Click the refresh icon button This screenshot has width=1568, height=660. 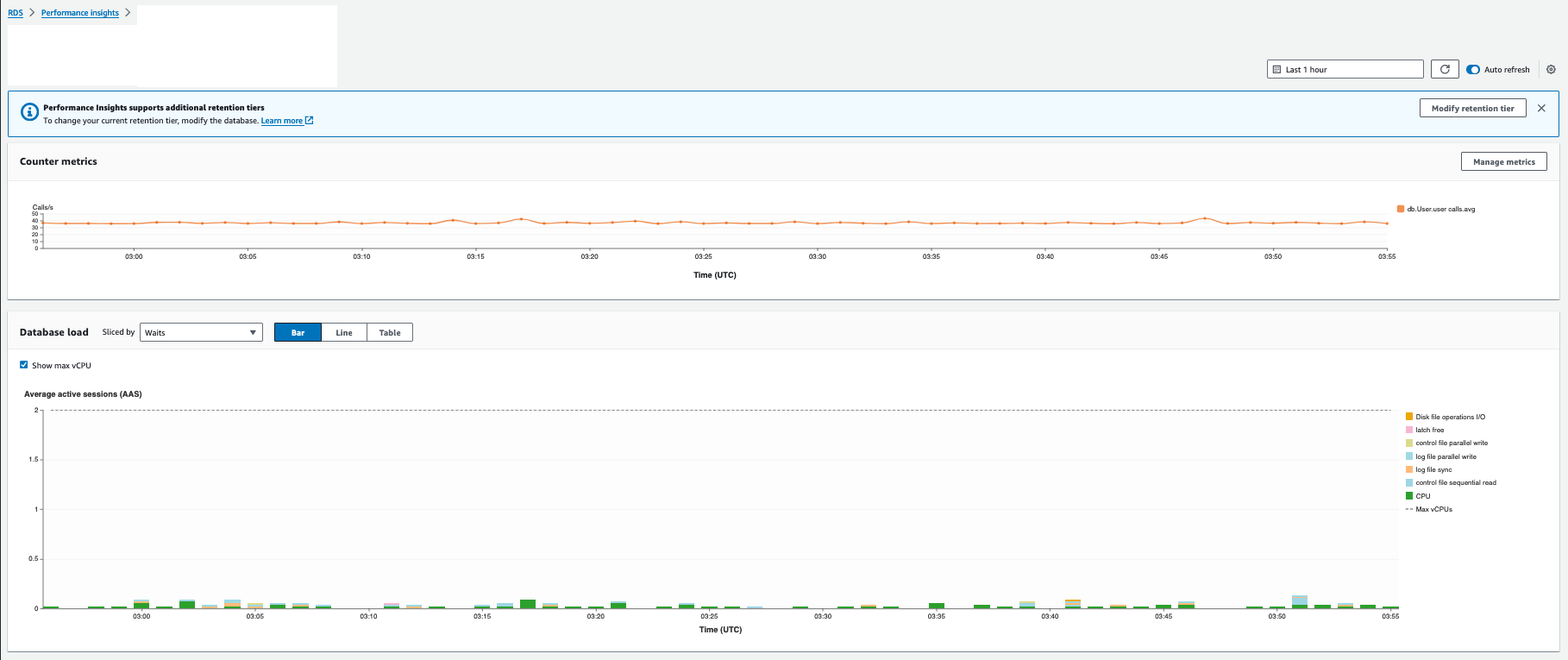pyautogui.click(x=1445, y=70)
